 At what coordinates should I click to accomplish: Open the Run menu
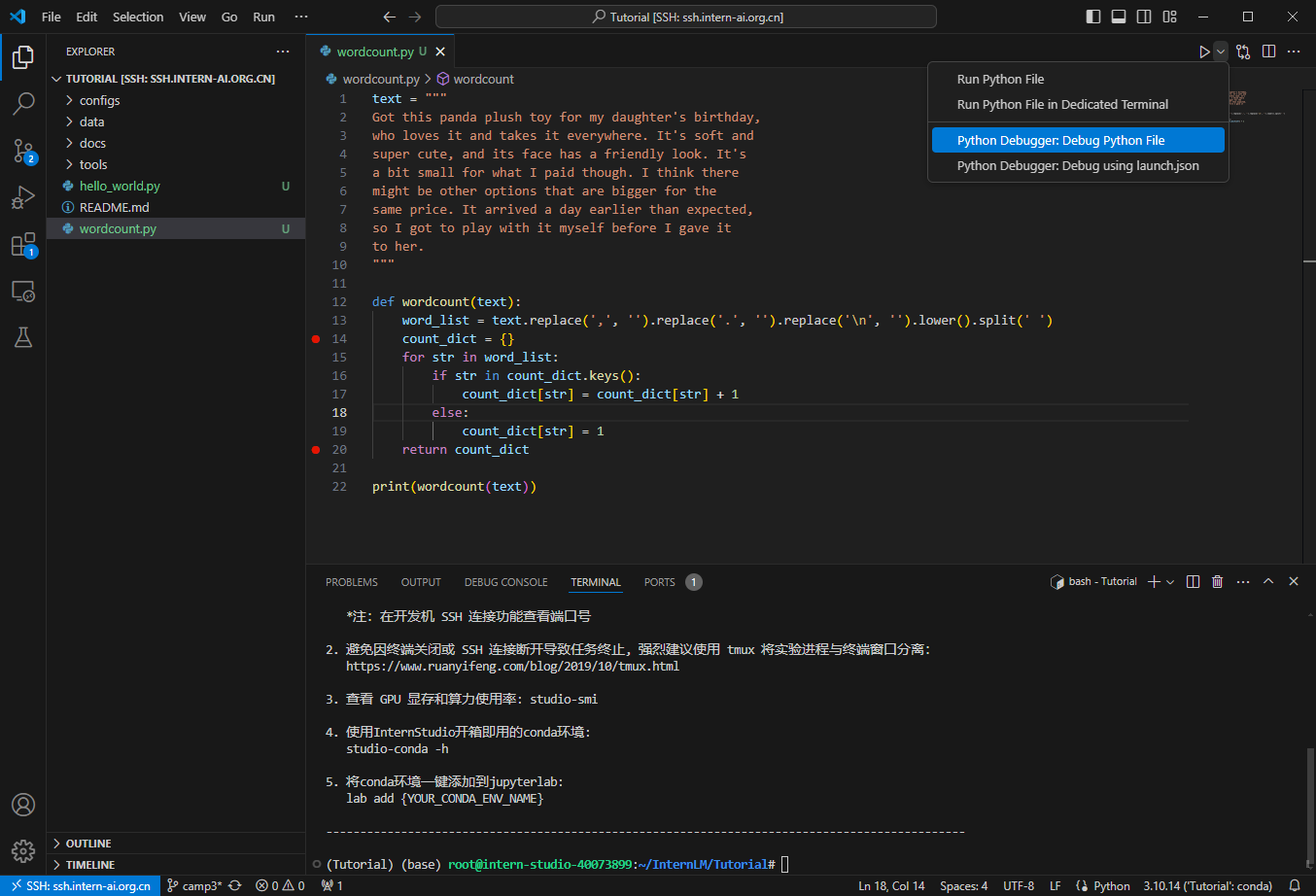[x=263, y=17]
